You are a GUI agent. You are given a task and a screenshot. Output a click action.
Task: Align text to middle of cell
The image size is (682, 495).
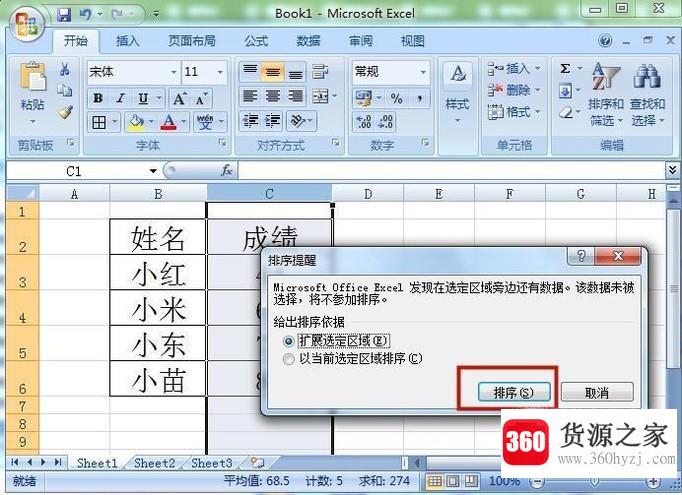coord(273,71)
